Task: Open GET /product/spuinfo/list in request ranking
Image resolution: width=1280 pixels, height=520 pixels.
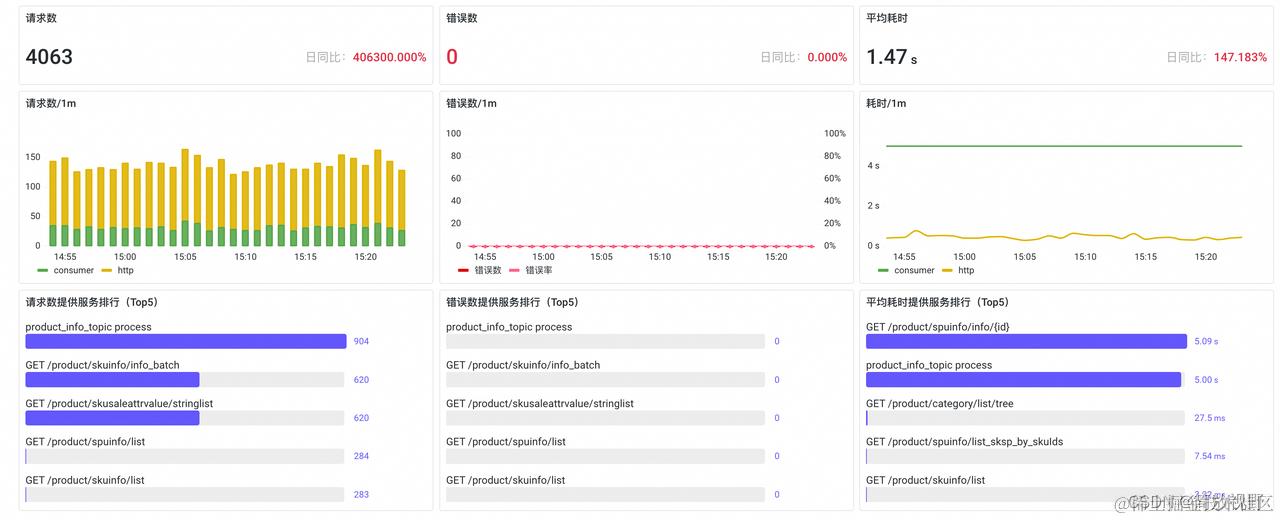Action: [x=85, y=442]
